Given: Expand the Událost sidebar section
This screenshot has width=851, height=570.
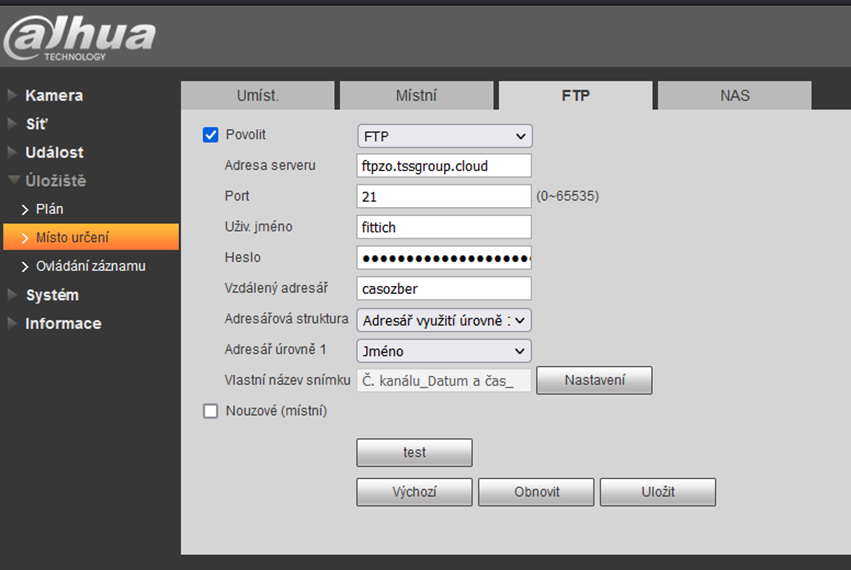Looking at the screenshot, I should click(54, 153).
